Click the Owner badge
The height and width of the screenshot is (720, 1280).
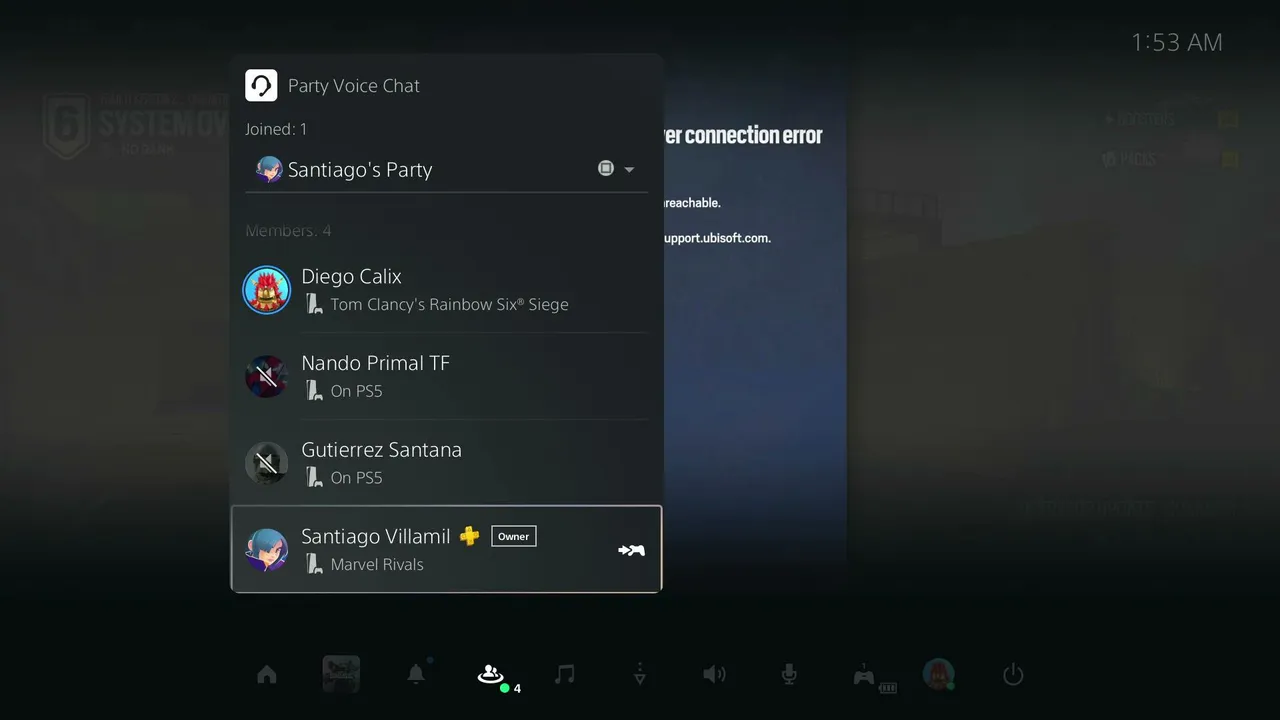click(x=514, y=536)
